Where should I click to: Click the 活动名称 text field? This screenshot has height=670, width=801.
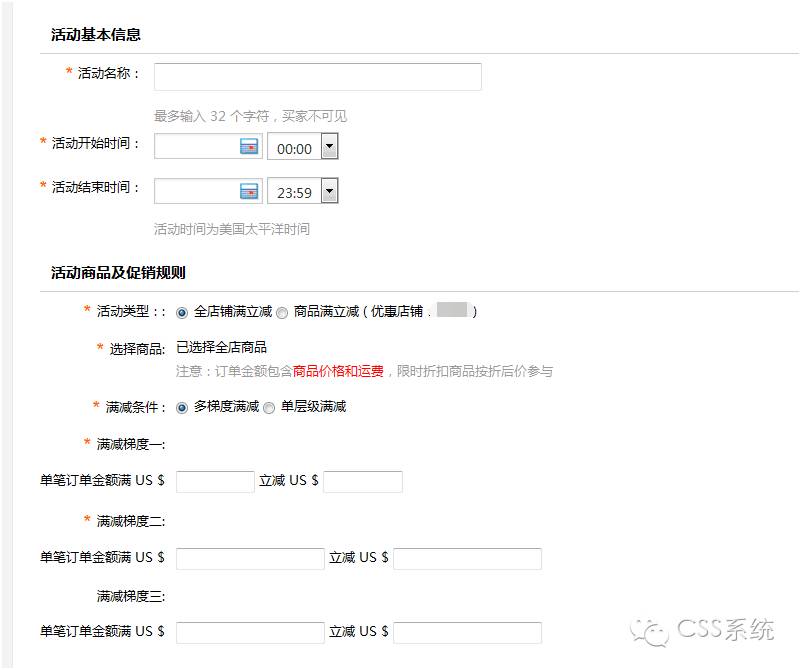click(x=317, y=77)
